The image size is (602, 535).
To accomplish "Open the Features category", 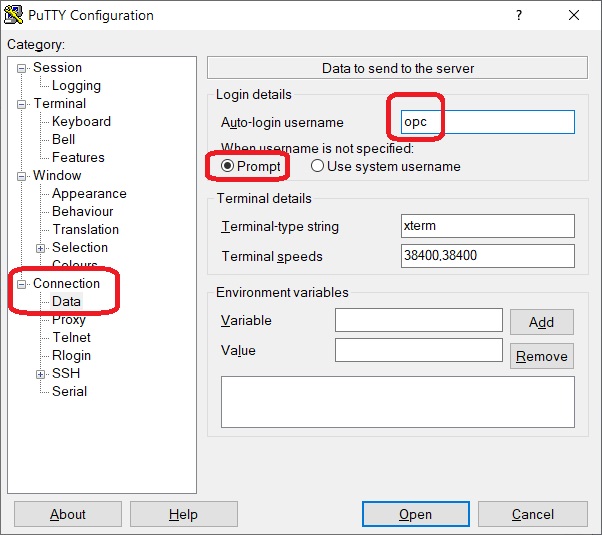I will 78,157.
